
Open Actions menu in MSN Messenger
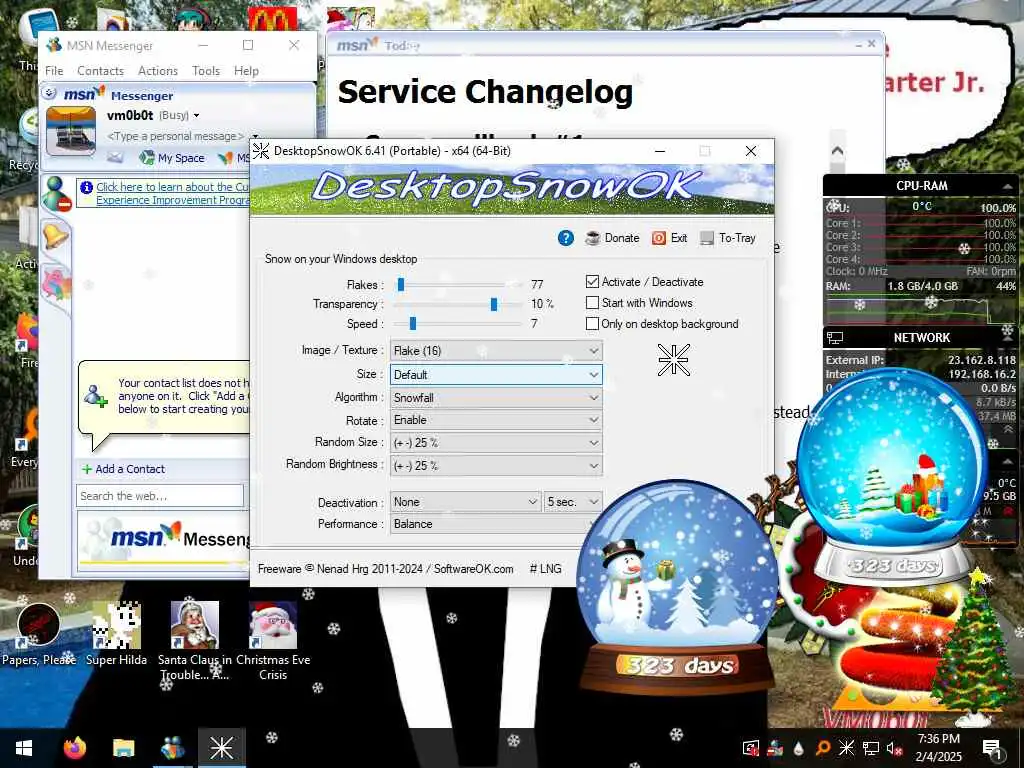click(157, 71)
